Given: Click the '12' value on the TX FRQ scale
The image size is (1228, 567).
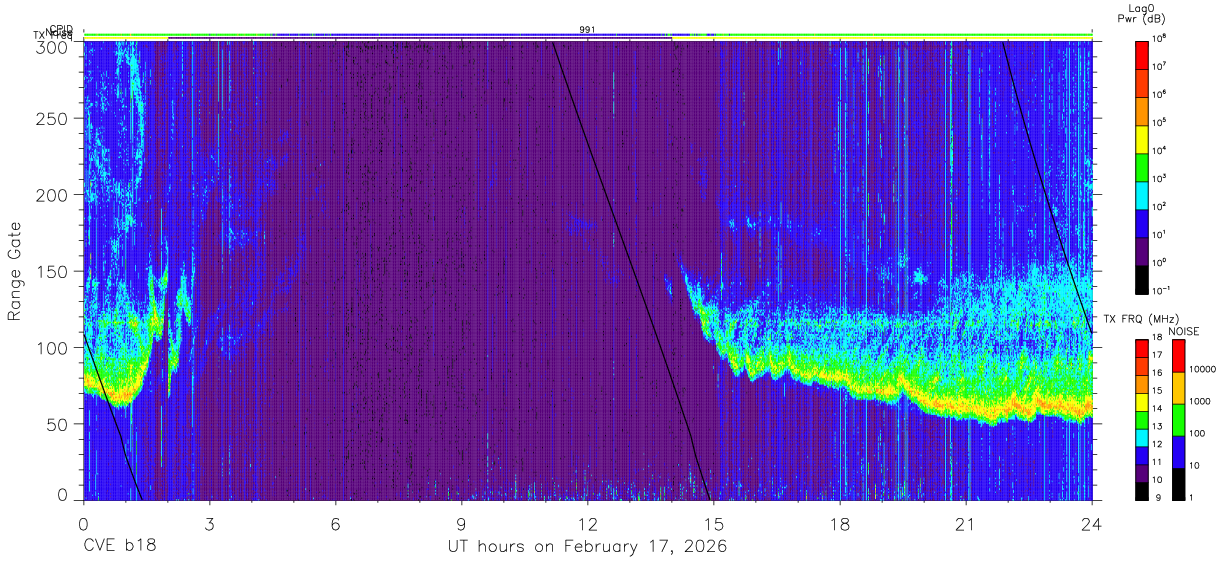Looking at the screenshot, I should pyautogui.click(x=1158, y=444).
